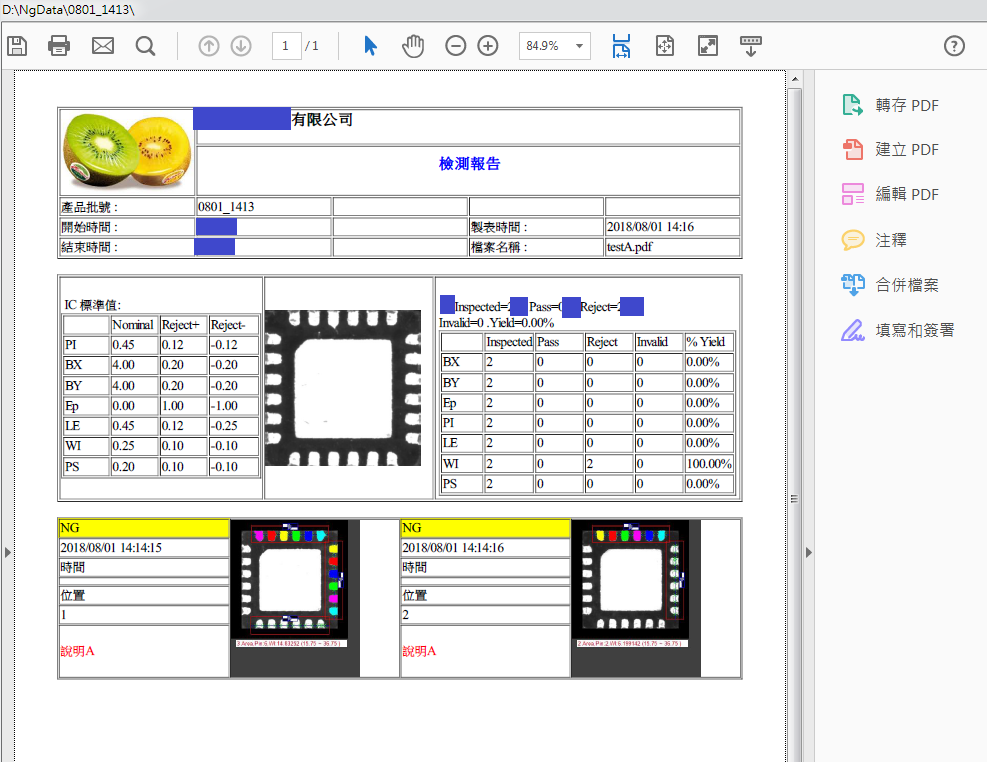The image size is (987, 762).
Task: Click the scrollbar up arrow
Action: click(x=795, y=79)
